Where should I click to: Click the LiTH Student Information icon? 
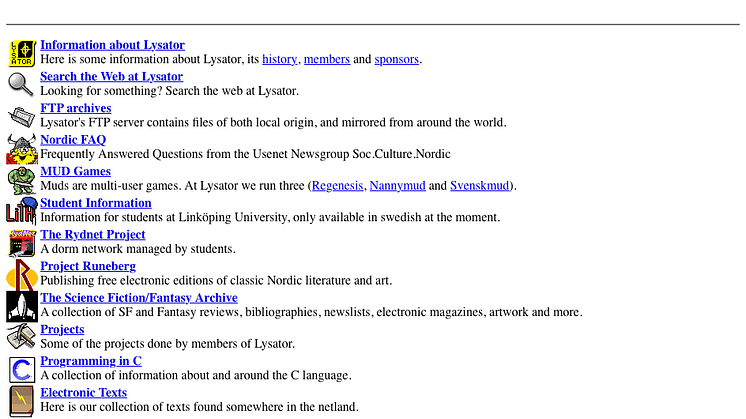21,211
